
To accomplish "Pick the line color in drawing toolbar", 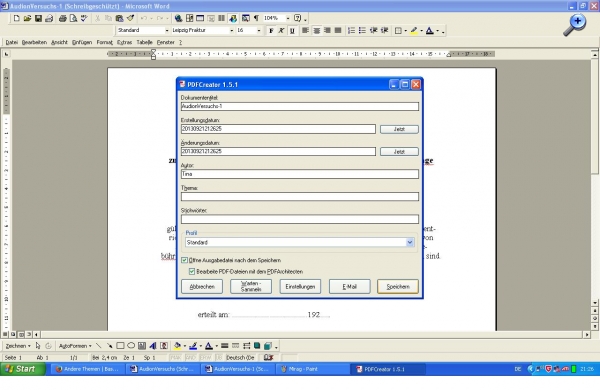I will coord(193,346).
